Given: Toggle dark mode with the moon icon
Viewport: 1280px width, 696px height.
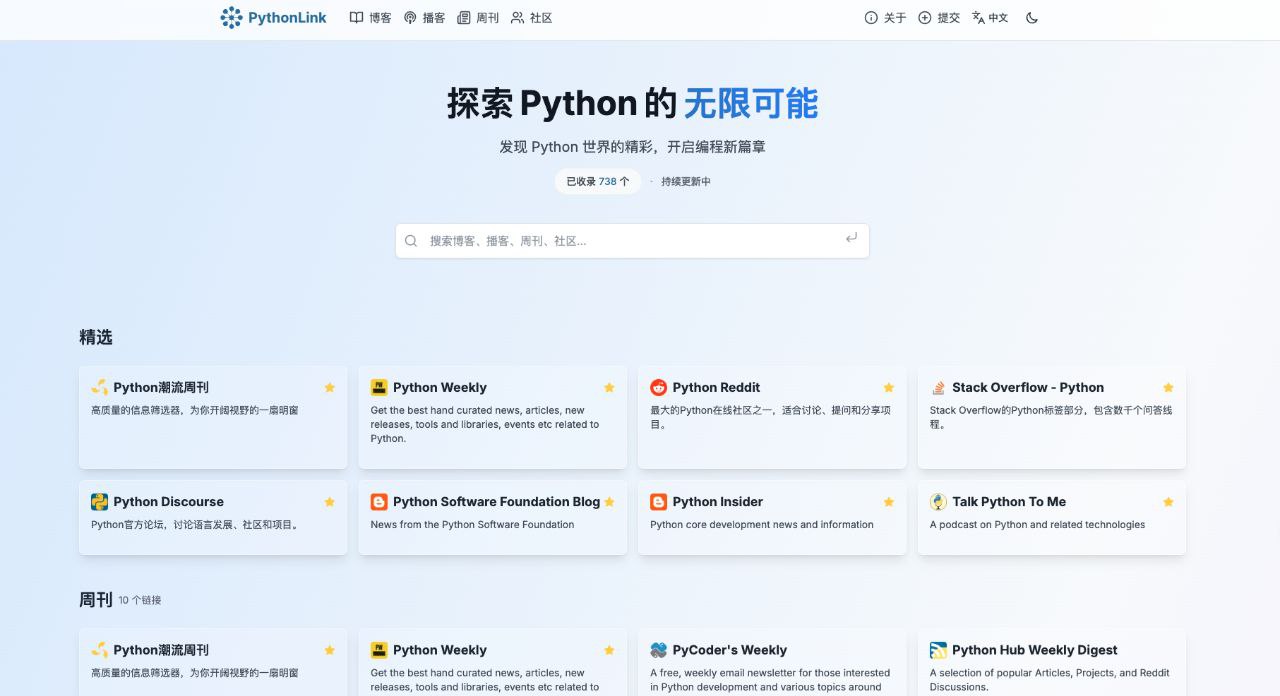Looking at the screenshot, I should click(x=1032, y=17).
